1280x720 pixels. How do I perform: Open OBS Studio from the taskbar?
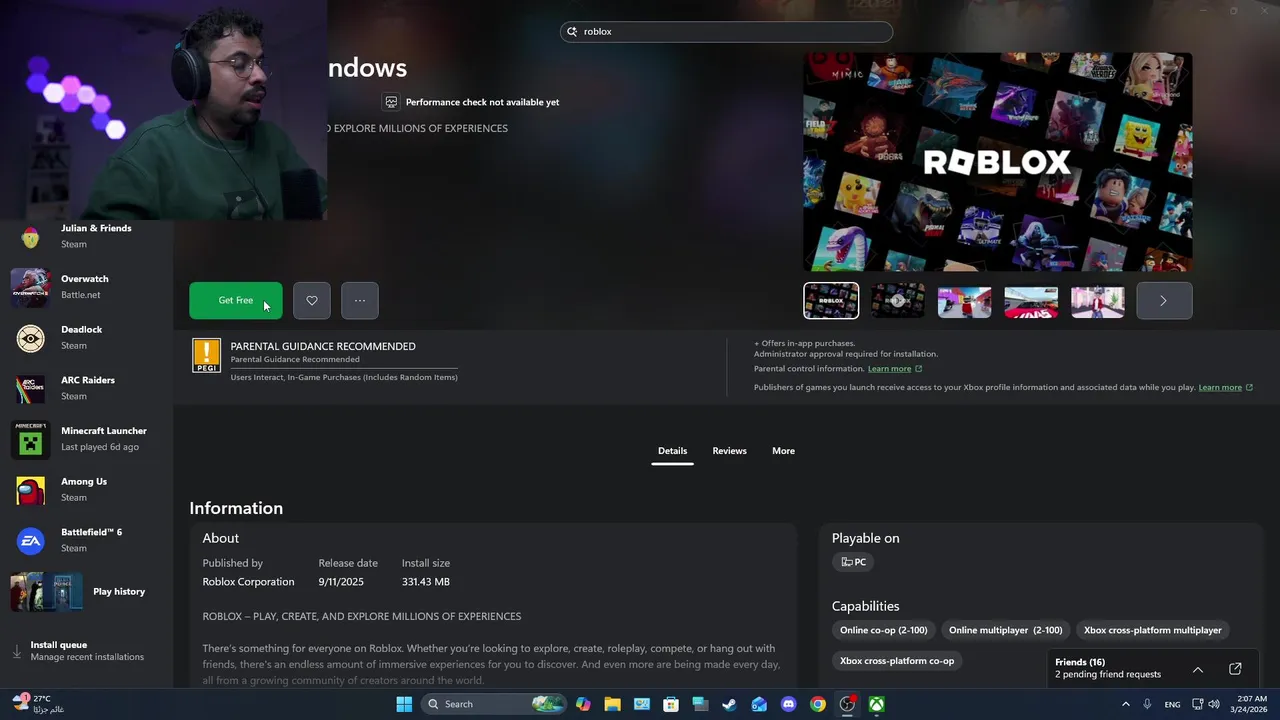coord(847,704)
